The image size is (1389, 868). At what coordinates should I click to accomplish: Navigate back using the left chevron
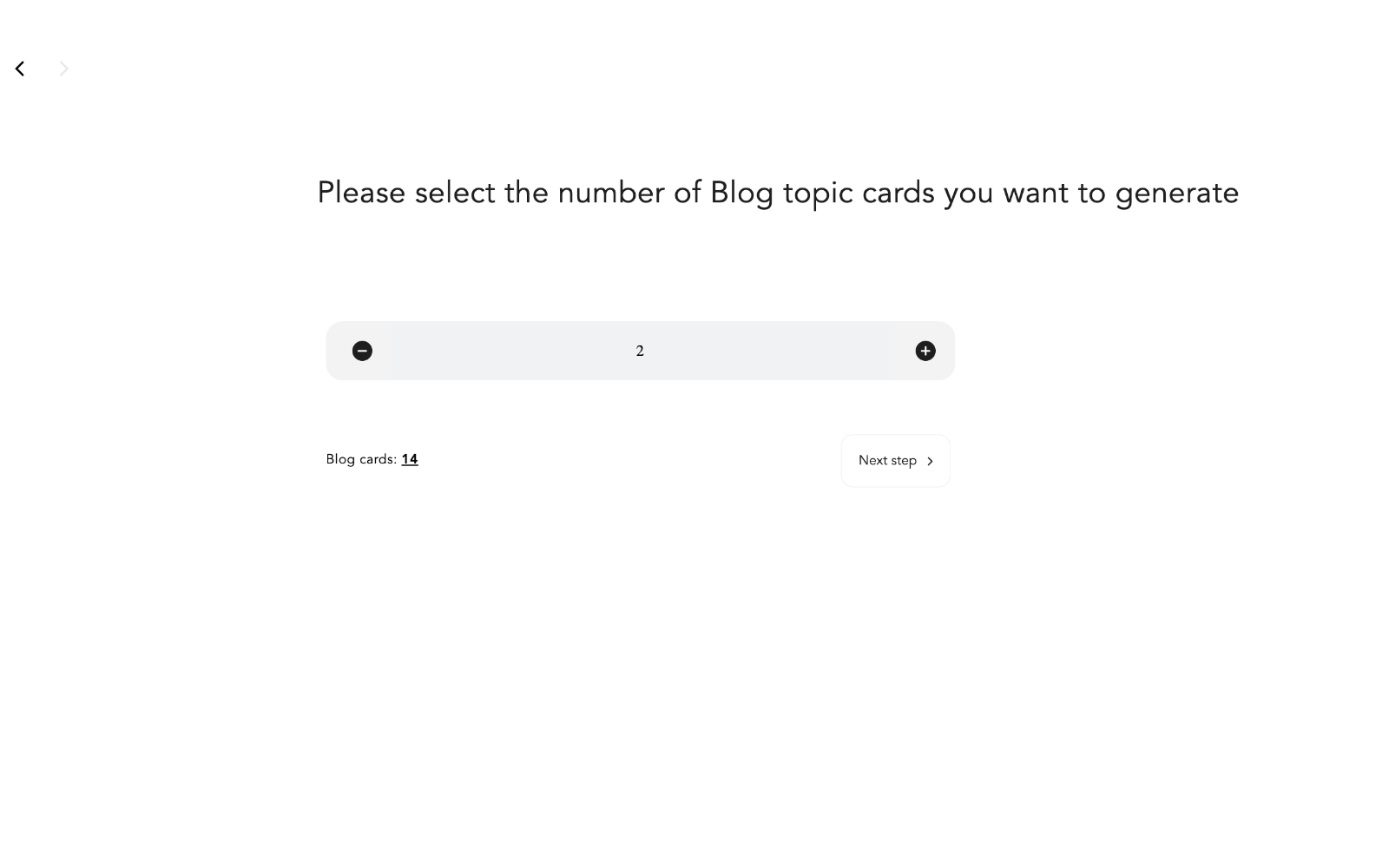tap(20, 69)
